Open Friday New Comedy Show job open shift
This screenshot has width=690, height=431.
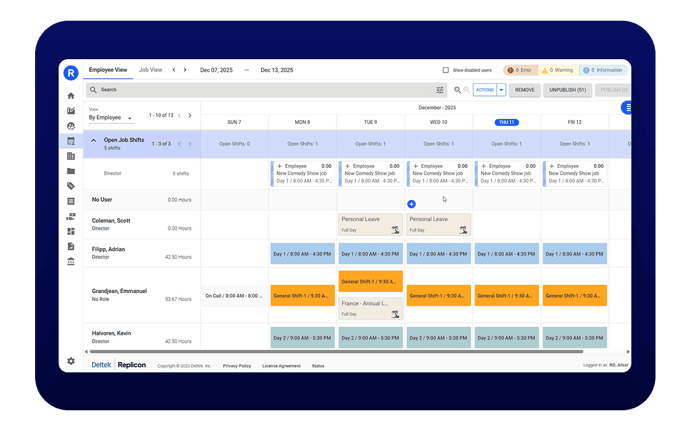(x=575, y=173)
